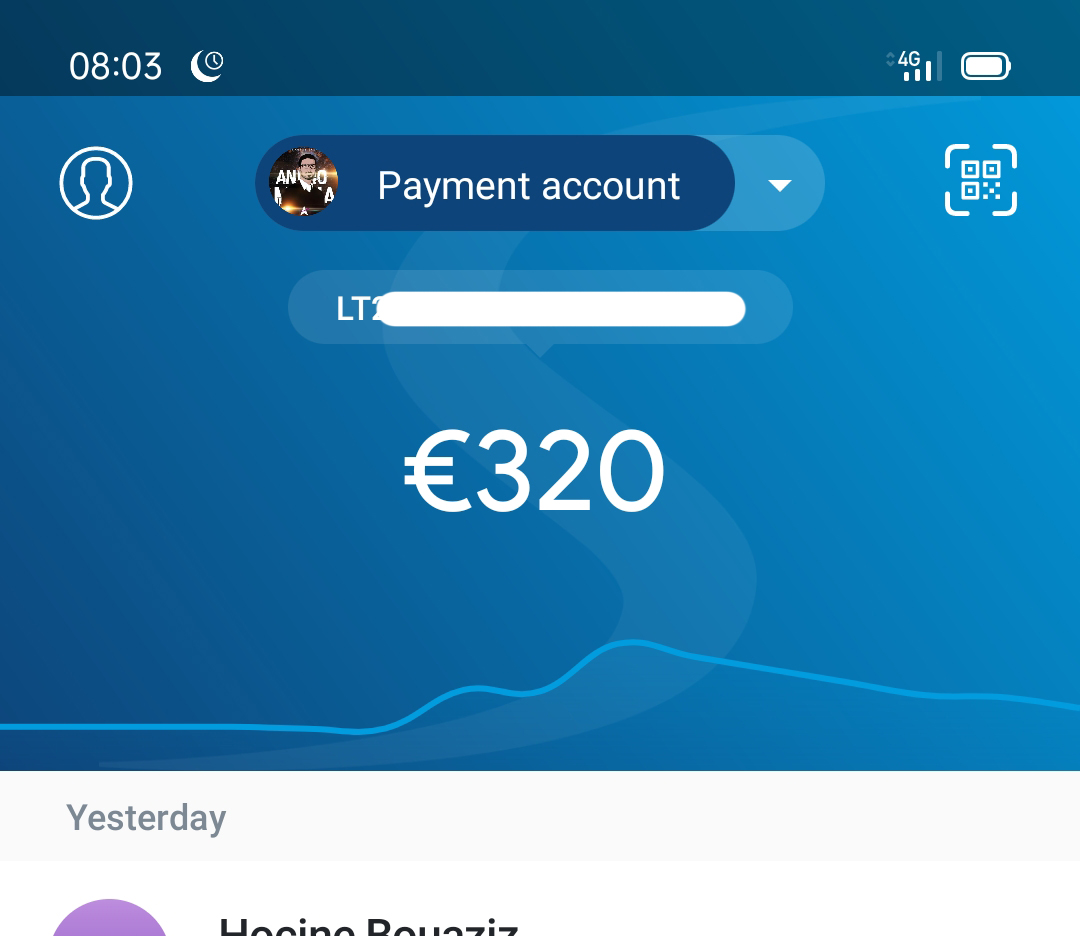This screenshot has height=936, width=1080.
Task: Tap the battery status icon
Action: [x=985, y=66]
